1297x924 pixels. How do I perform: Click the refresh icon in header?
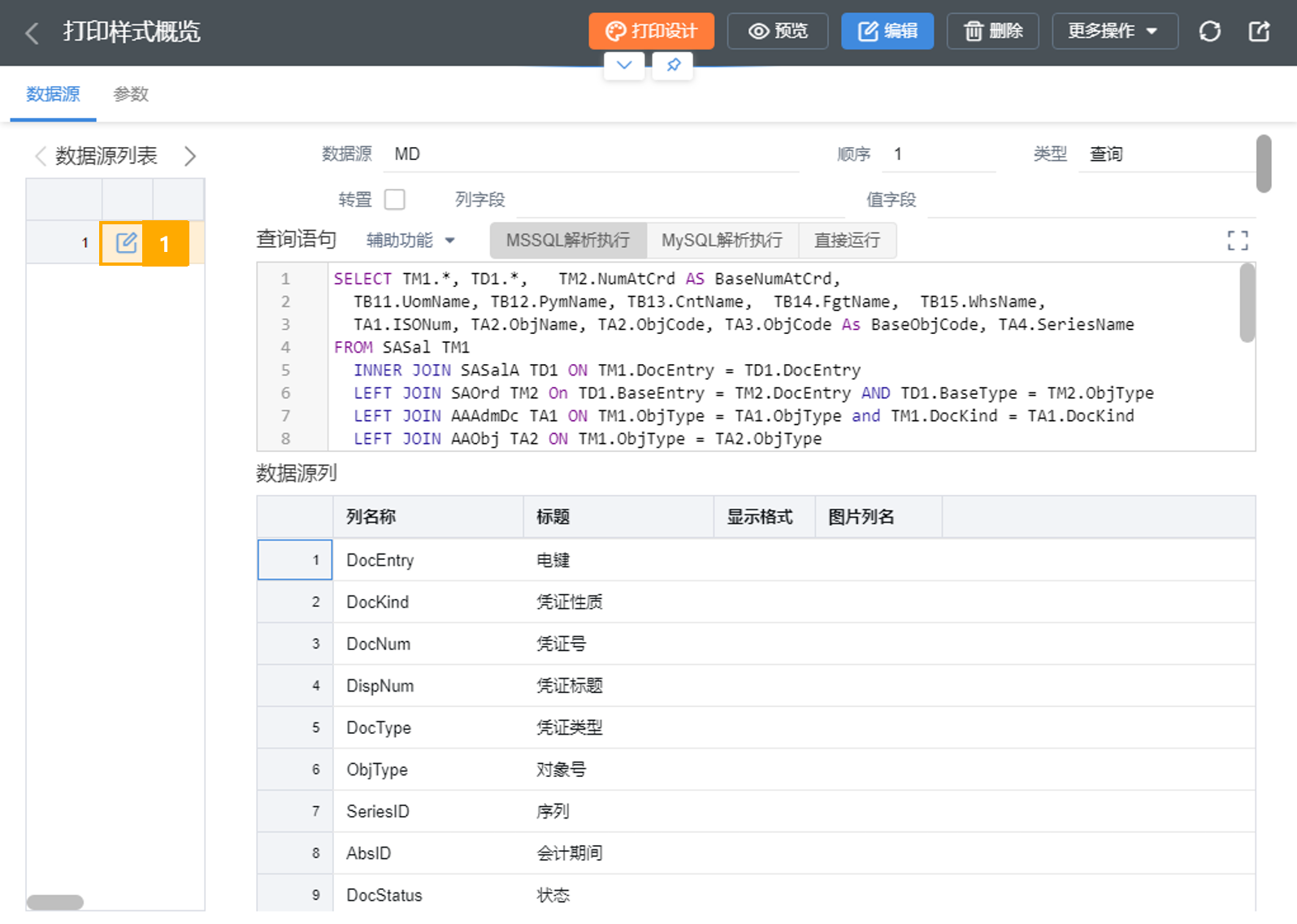1210,31
